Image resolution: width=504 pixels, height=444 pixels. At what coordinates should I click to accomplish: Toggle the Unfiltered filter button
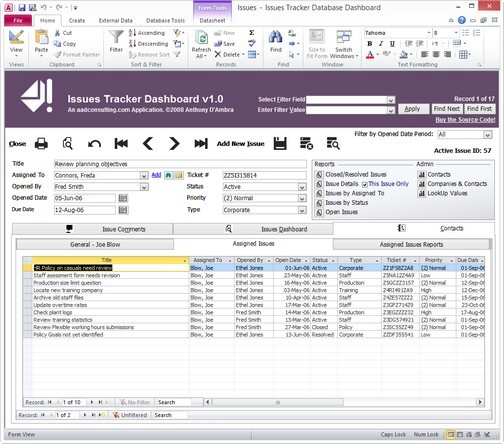tap(130, 415)
